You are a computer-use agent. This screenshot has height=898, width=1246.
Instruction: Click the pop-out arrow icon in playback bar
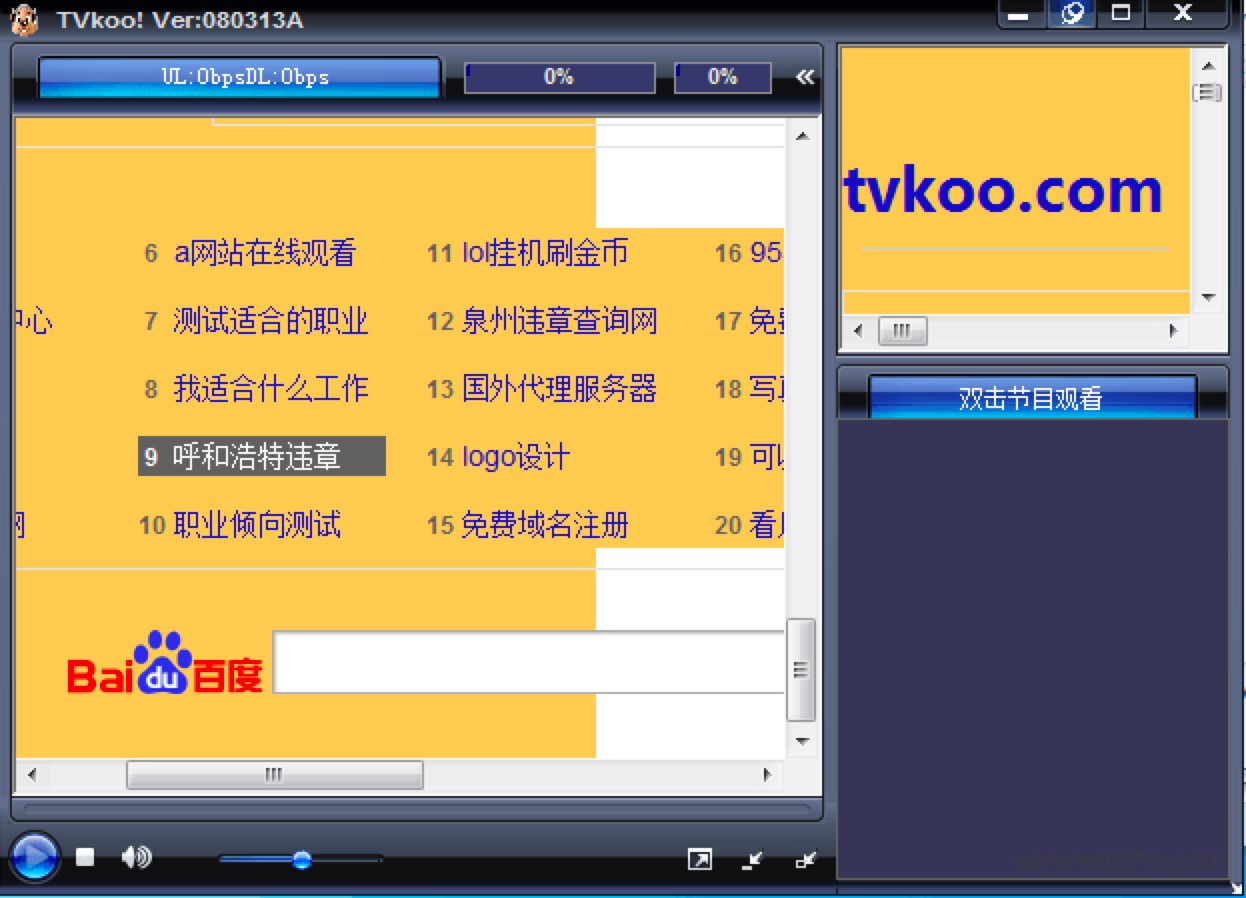coord(701,858)
